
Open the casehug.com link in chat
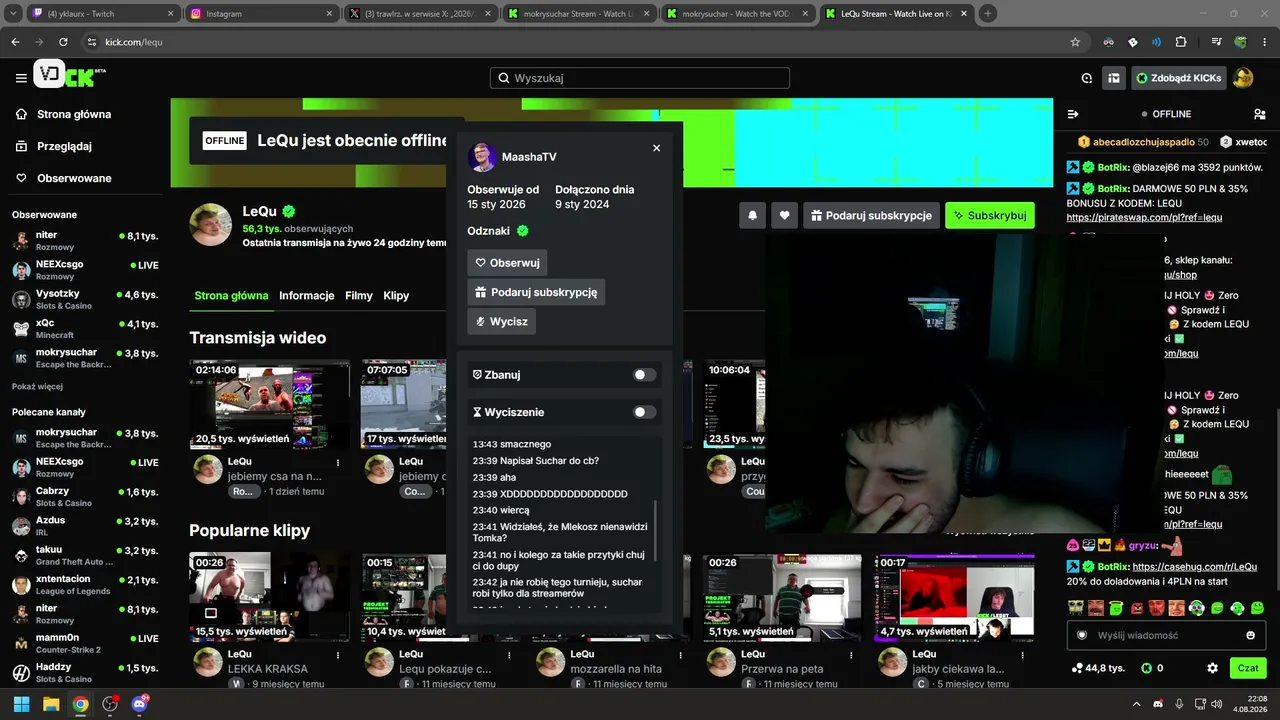pos(1195,567)
